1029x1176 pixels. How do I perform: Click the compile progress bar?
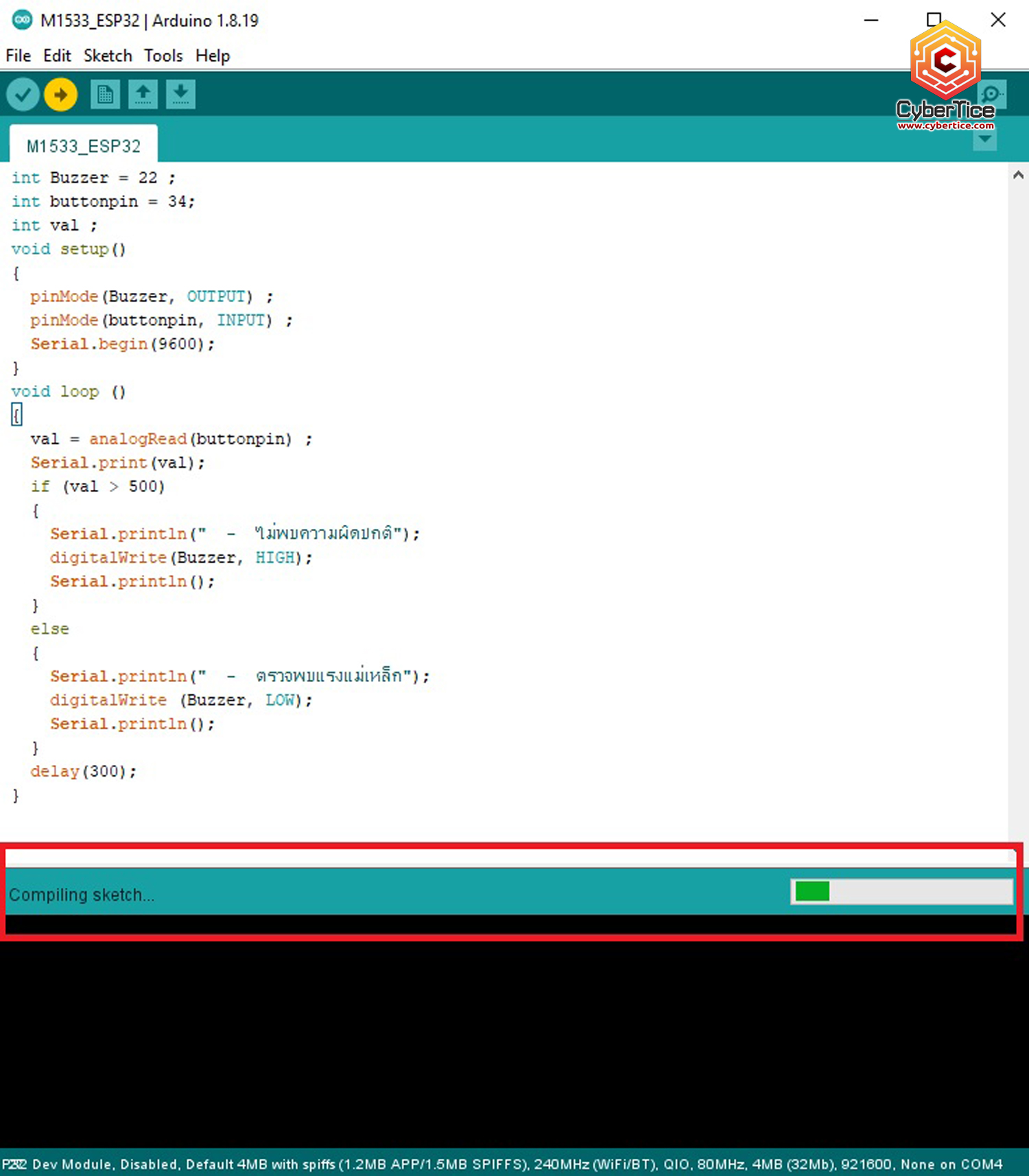click(x=901, y=891)
